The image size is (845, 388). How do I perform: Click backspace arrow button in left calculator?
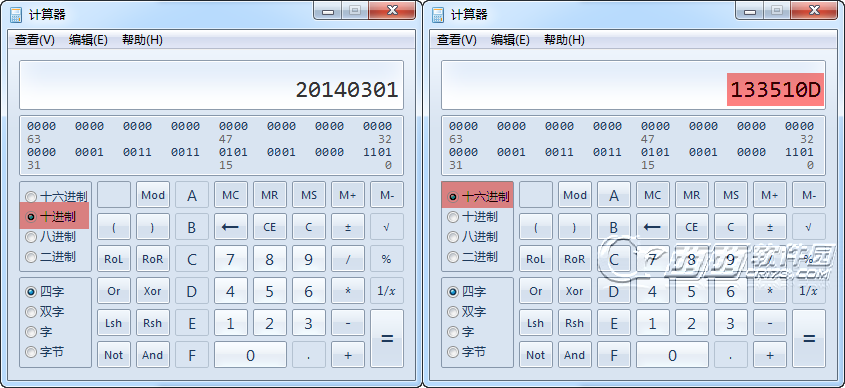(x=231, y=227)
